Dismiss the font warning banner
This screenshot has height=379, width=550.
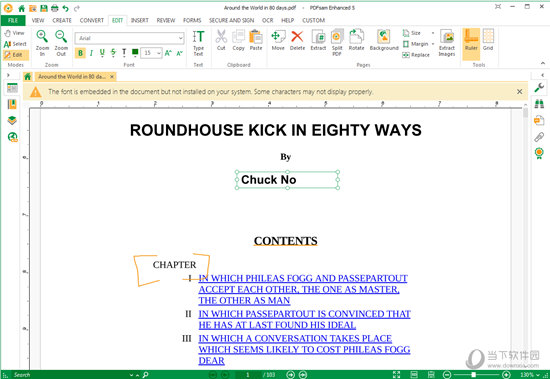(519, 92)
